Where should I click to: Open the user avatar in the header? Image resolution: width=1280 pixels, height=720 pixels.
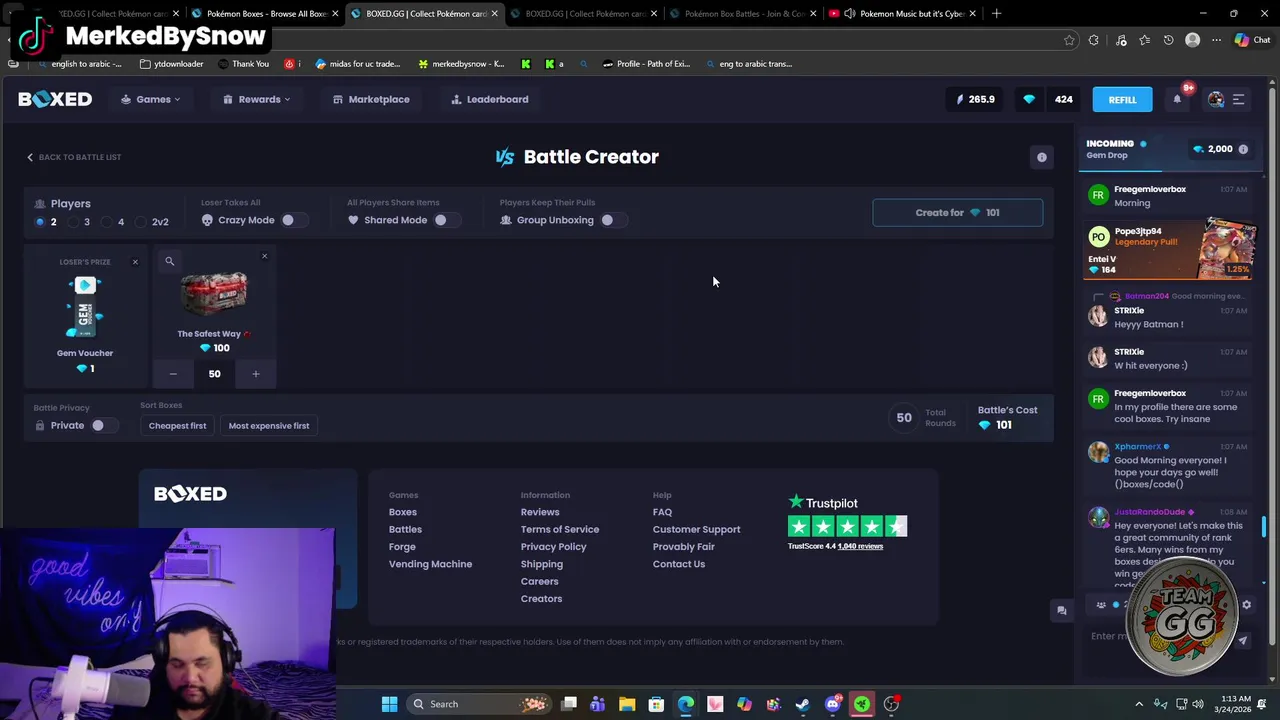tap(1216, 99)
